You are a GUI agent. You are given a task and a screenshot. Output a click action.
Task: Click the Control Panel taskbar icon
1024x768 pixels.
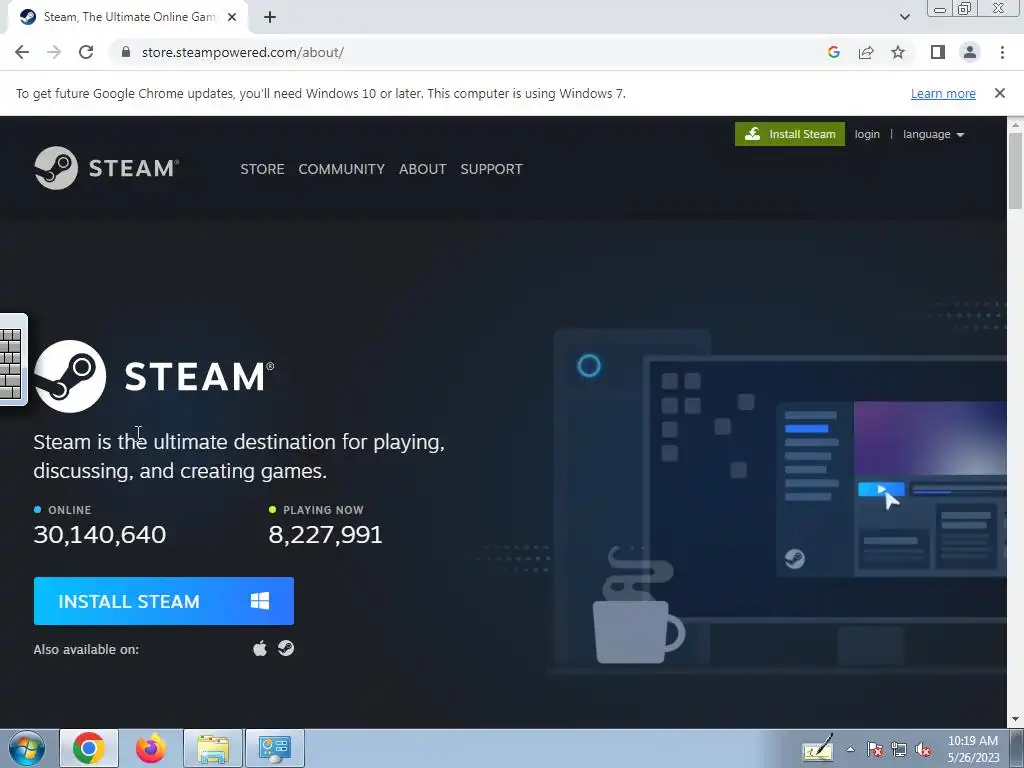click(275, 748)
